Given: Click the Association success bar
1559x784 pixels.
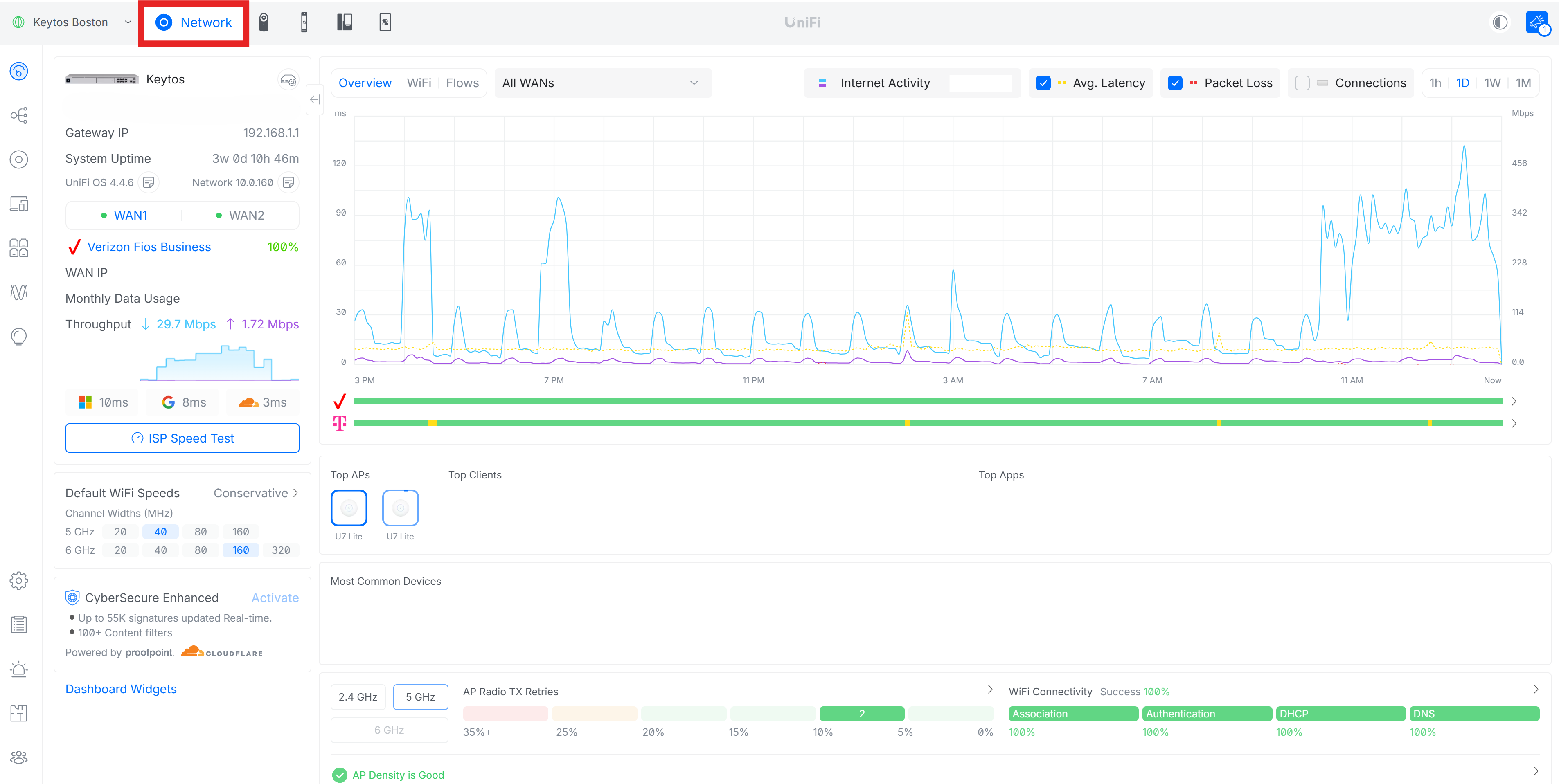Looking at the screenshot, I should coord(1073,714).
